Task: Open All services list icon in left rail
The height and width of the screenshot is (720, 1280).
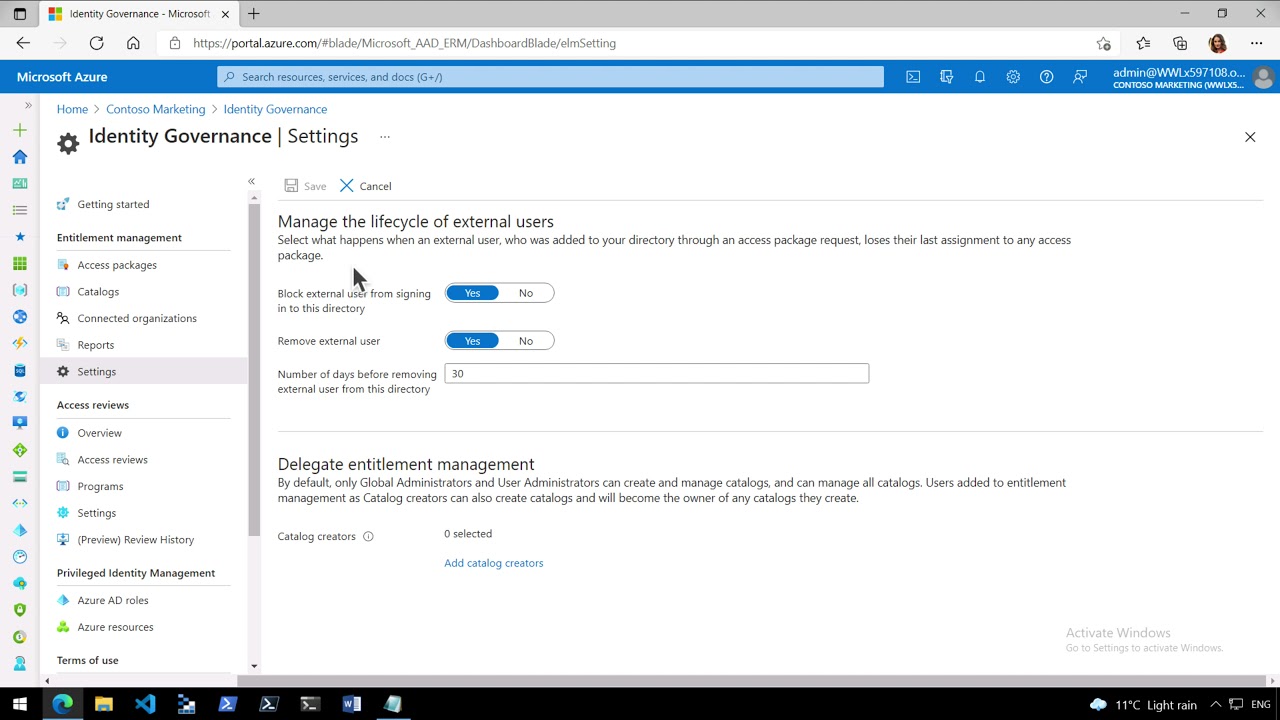Action: tap(20, 210)
